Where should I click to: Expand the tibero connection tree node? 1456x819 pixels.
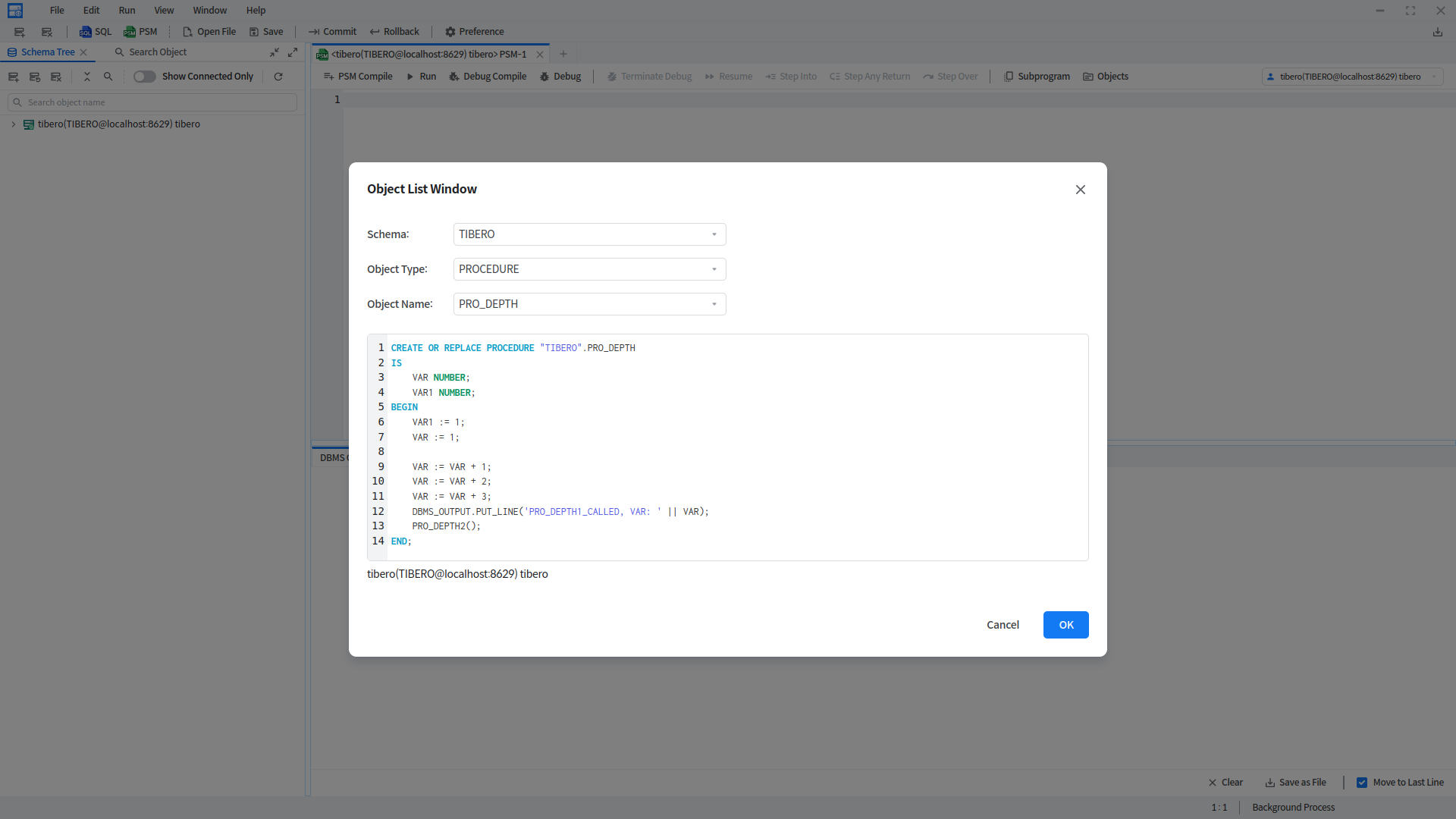point(14,124)
